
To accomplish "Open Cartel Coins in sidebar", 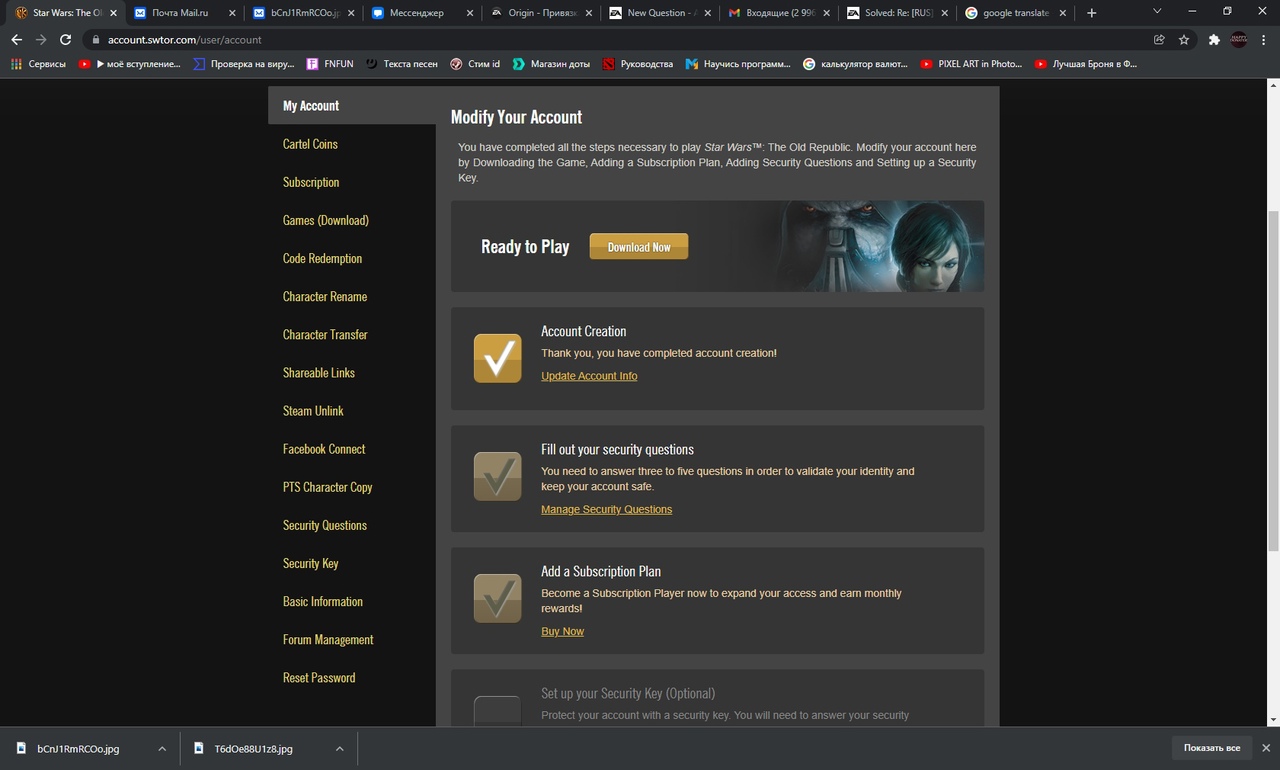I will tap(310, 144).
